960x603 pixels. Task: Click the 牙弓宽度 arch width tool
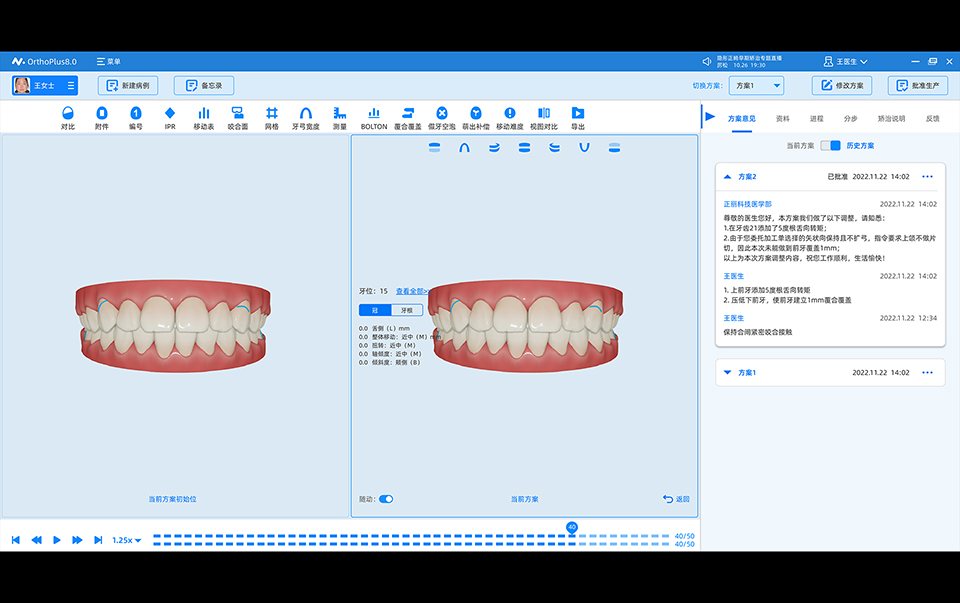[306, 118]
